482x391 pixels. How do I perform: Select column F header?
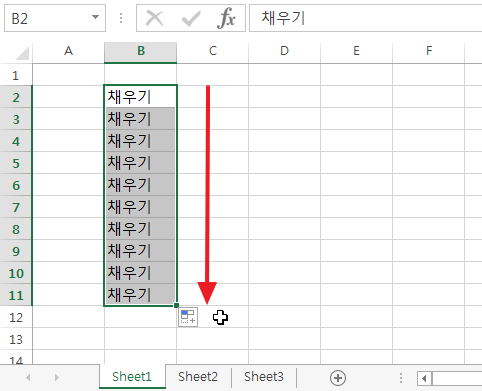(429, 51)
